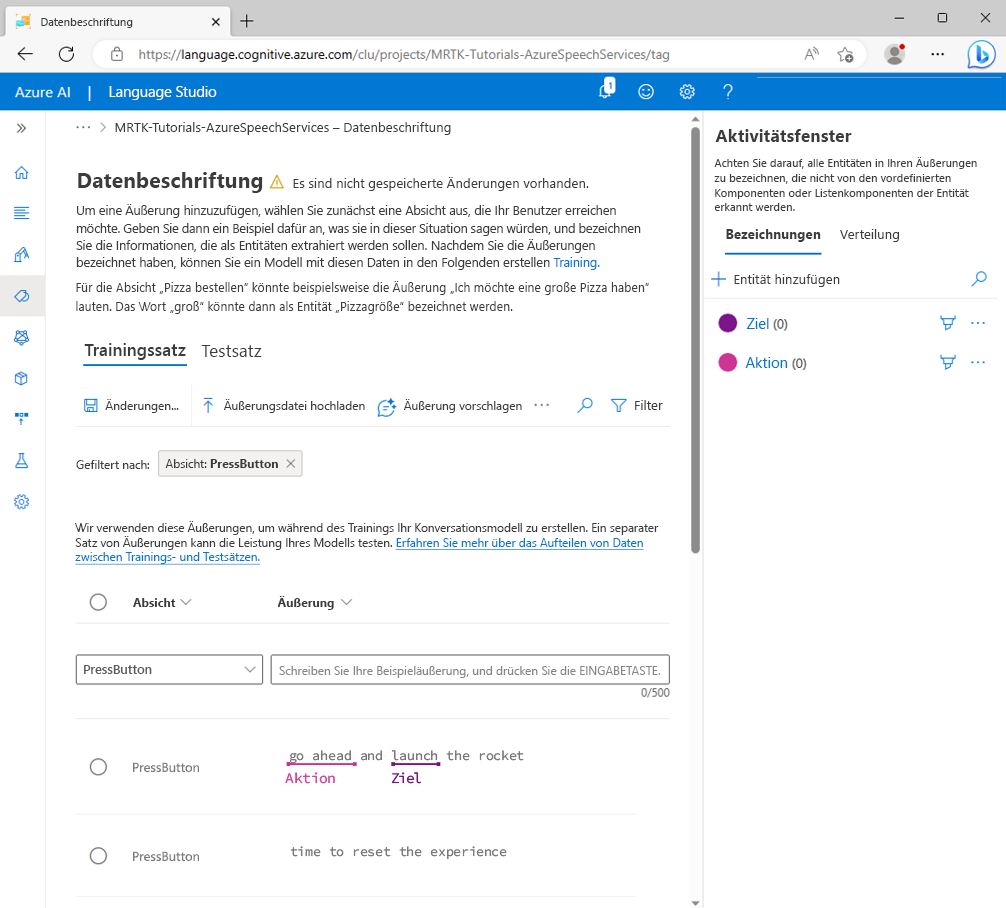1006x908 pixels.
Task: Open the PressButton intent dropdown
Action: tap(169, 669)
